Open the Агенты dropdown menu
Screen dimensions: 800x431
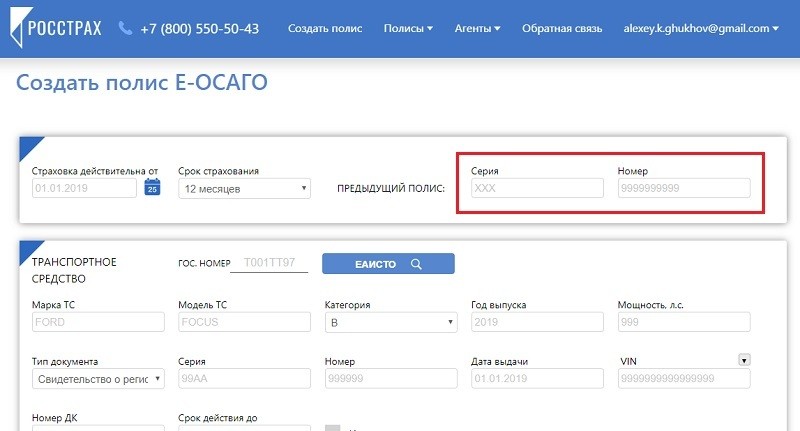pyautogui.click(x=477, y=28)
